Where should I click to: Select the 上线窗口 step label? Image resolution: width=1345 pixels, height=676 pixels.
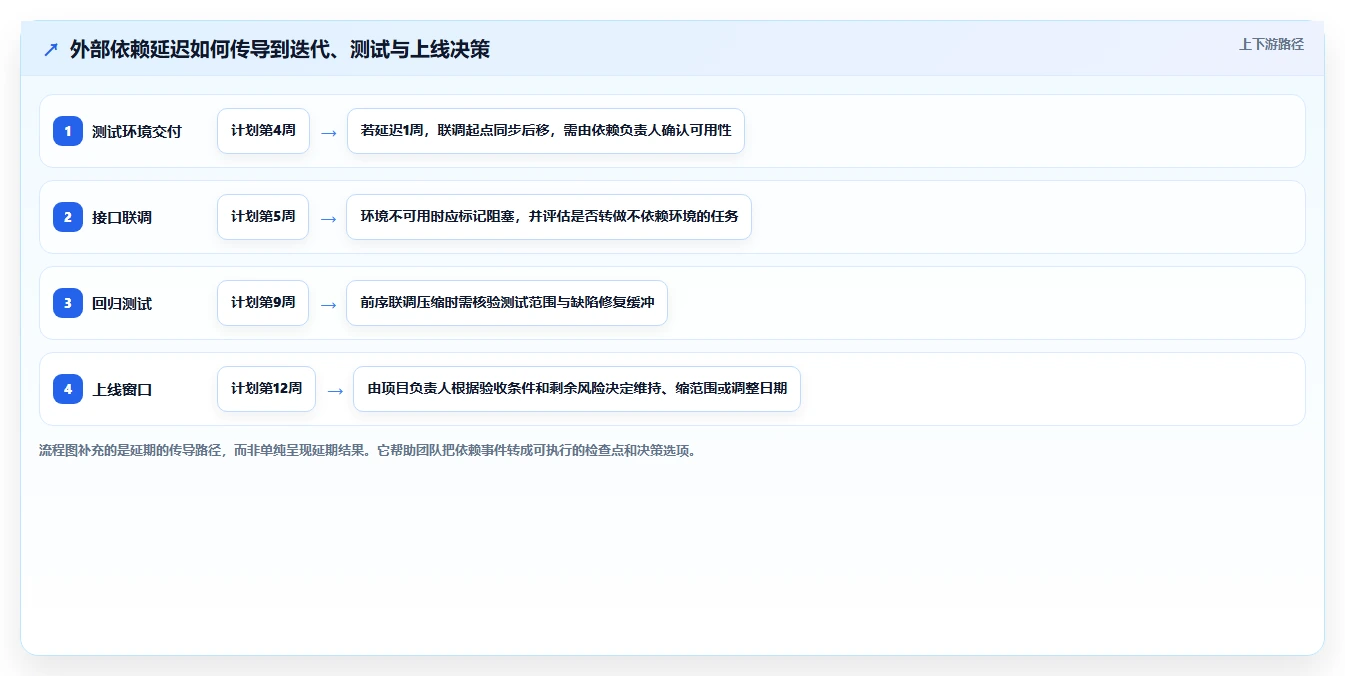click(x=122, y=389)
